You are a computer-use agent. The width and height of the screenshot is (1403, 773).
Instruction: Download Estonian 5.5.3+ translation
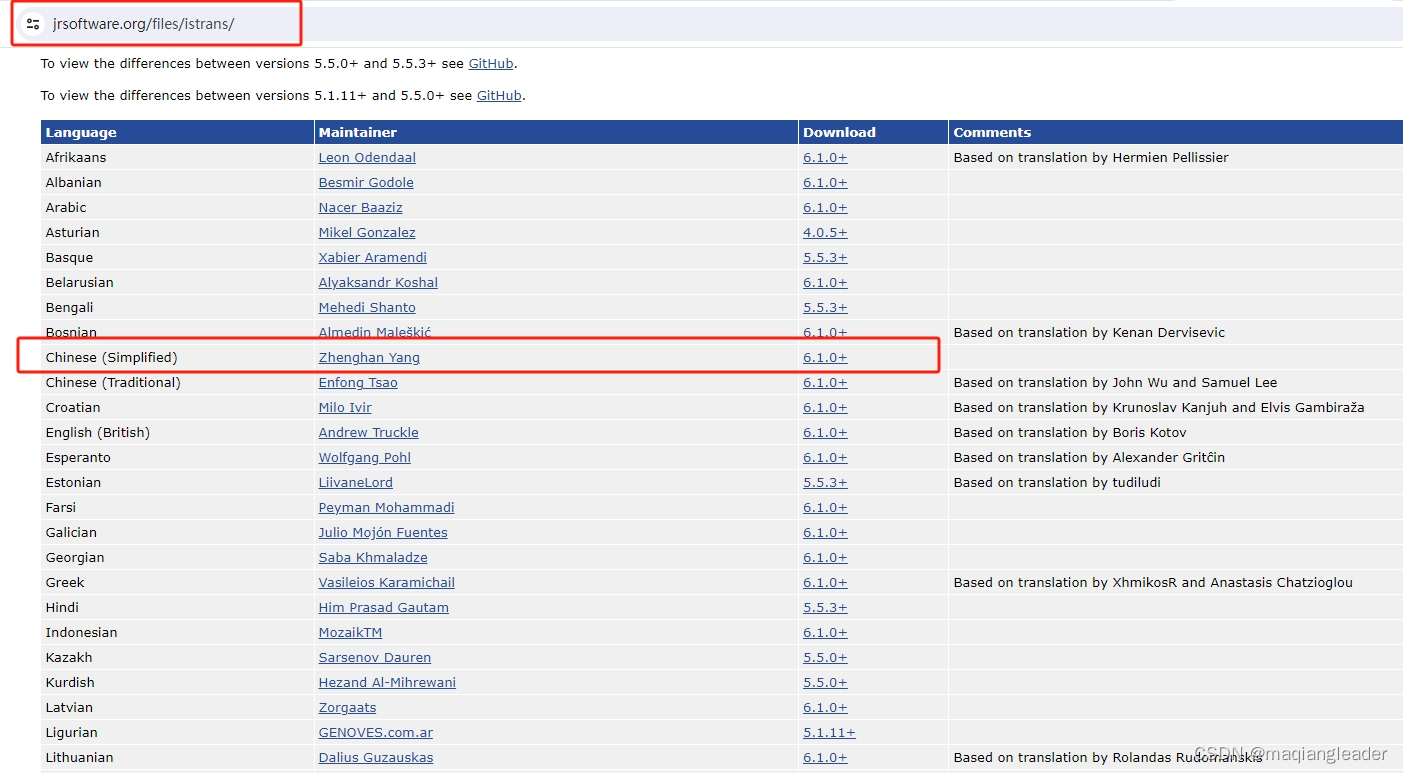825,482
